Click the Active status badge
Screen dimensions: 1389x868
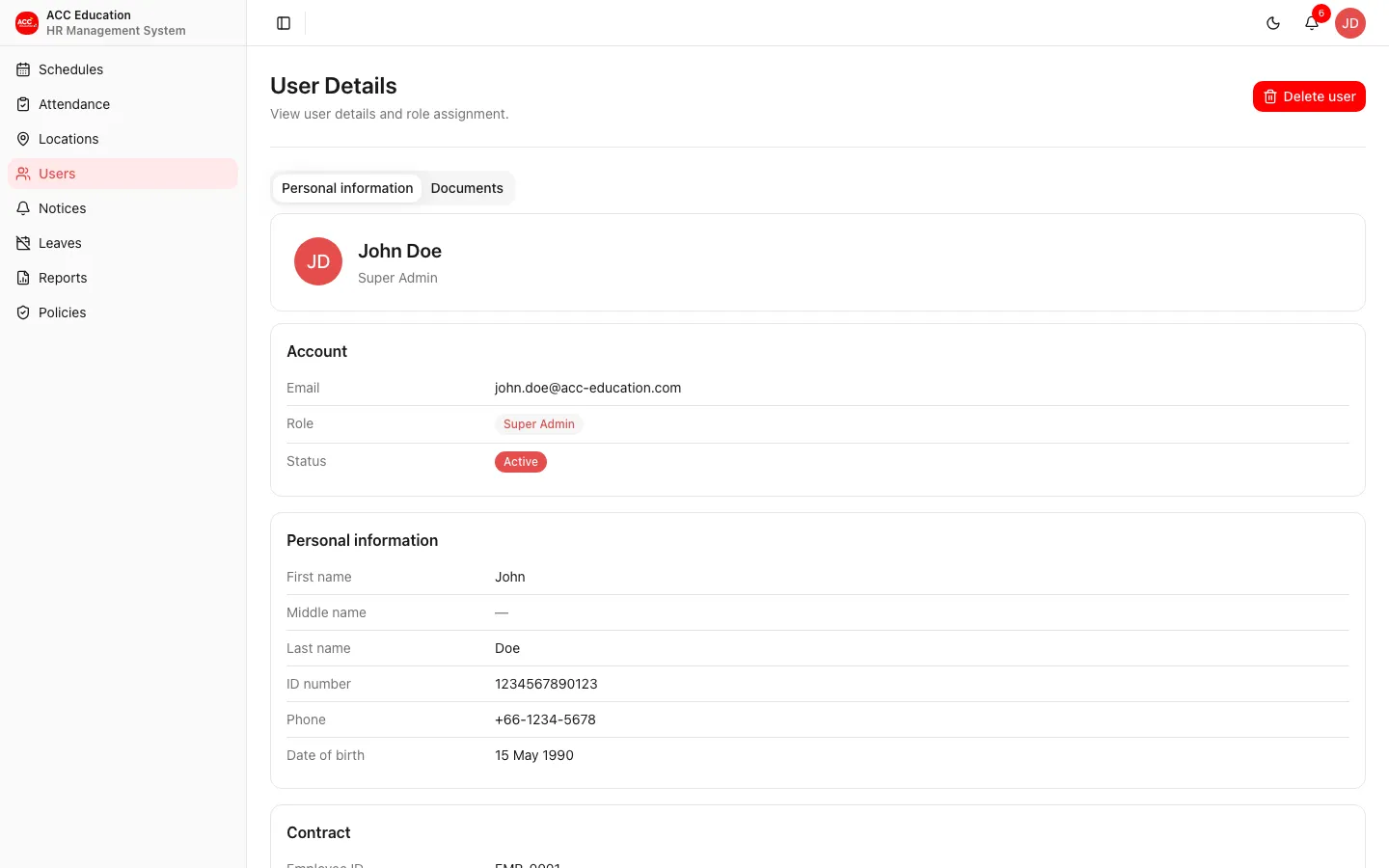pyautogui.click(x=521, y=462)
